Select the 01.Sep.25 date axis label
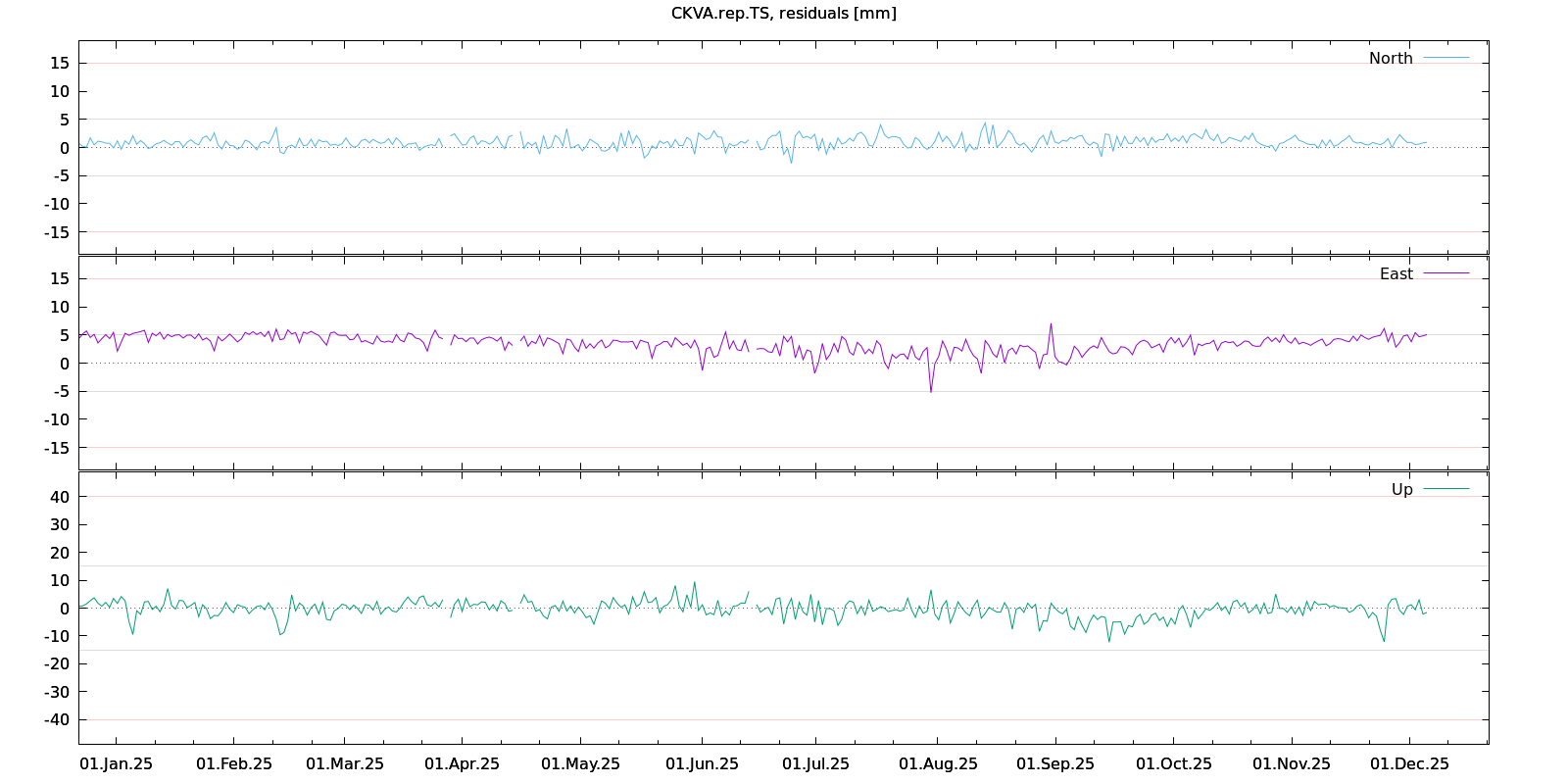Viewport: 1568px width, 784px height. coord(1054,763)
